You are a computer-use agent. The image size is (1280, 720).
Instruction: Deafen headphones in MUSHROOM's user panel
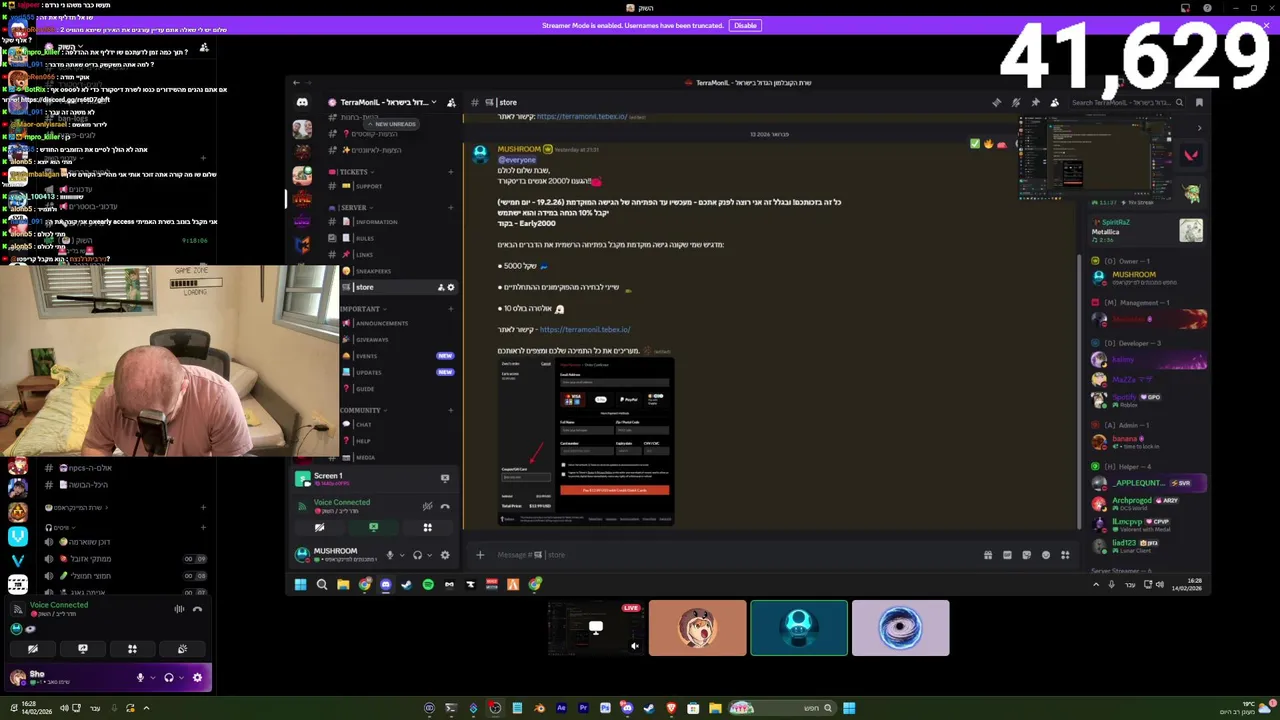coord(417,555)
